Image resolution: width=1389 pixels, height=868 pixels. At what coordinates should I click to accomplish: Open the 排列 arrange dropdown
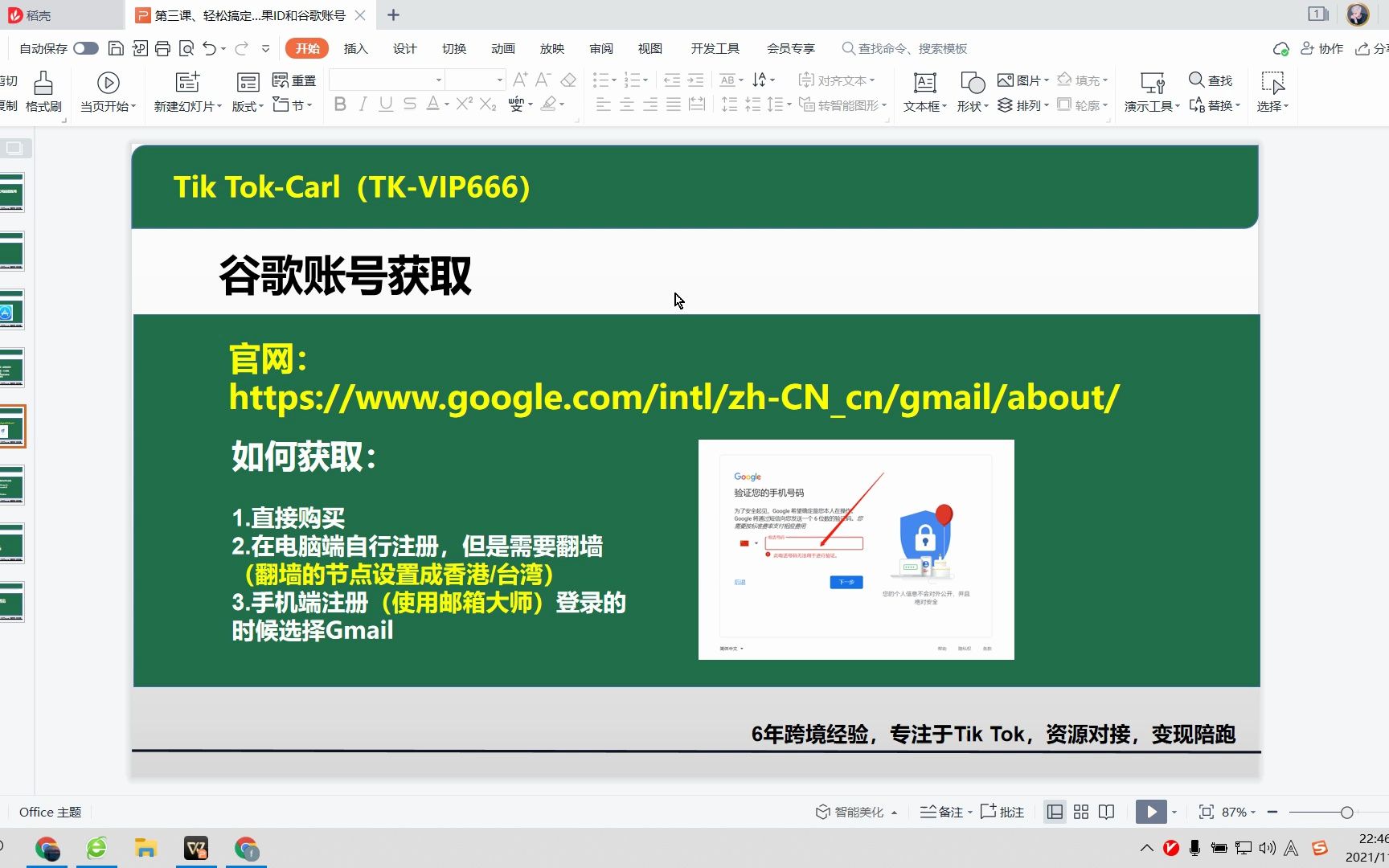(x=1023, y=105)
